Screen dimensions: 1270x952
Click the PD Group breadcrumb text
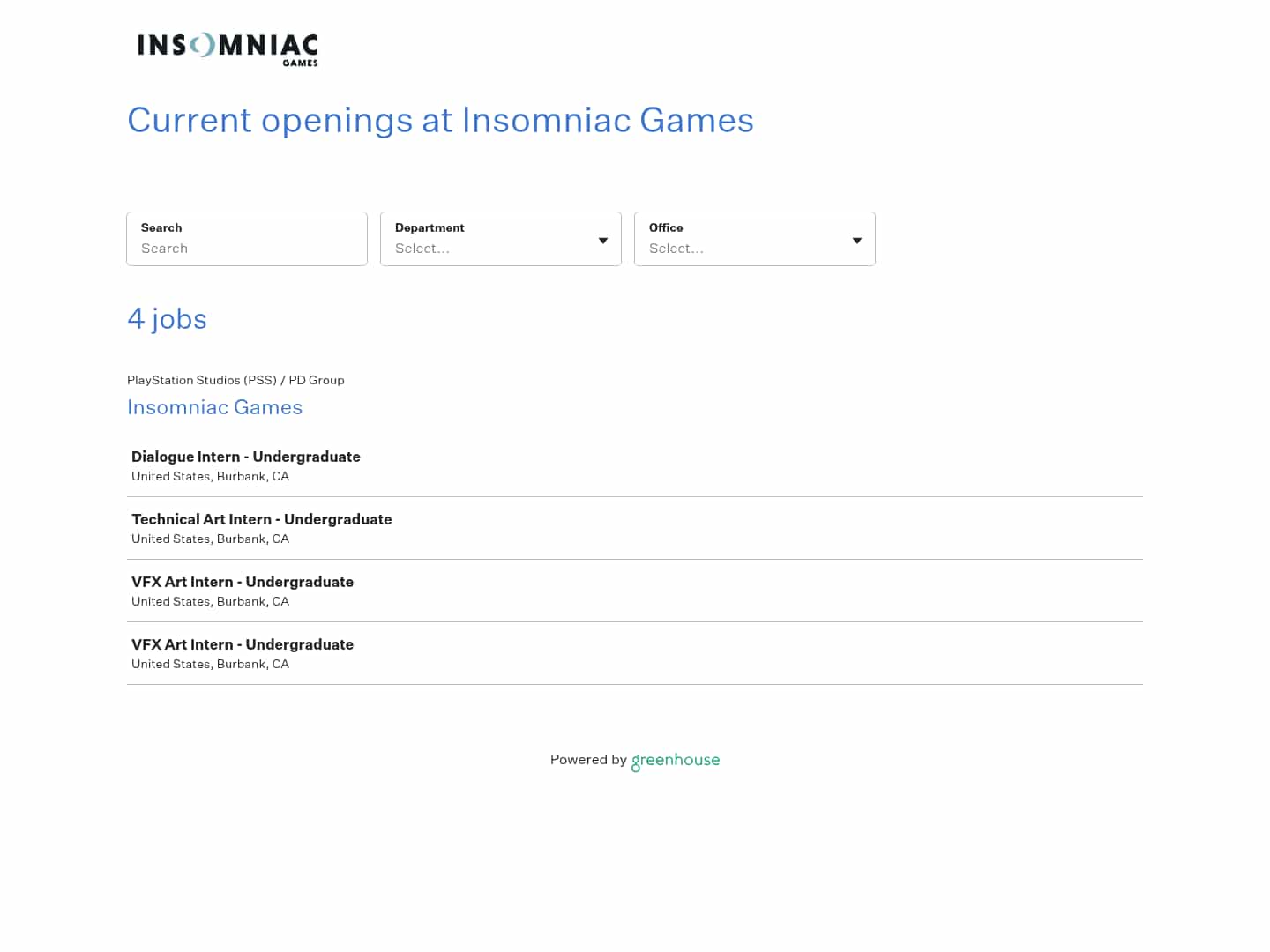click(317, 380)
